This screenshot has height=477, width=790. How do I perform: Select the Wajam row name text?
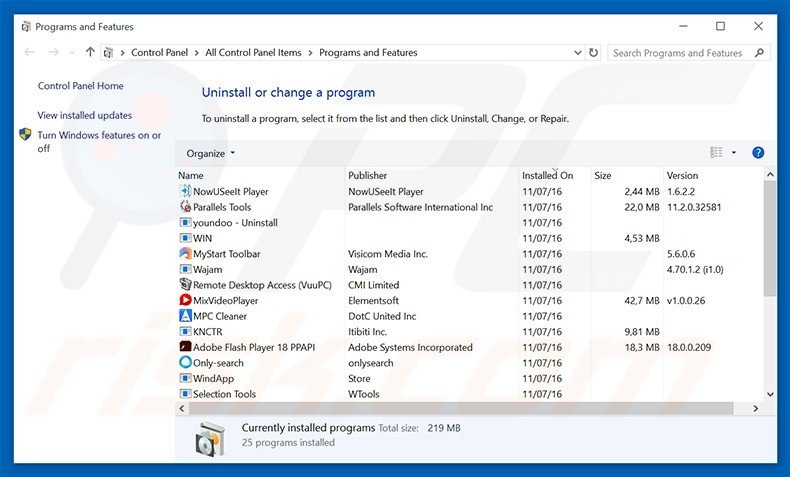[x=208, y=269]
